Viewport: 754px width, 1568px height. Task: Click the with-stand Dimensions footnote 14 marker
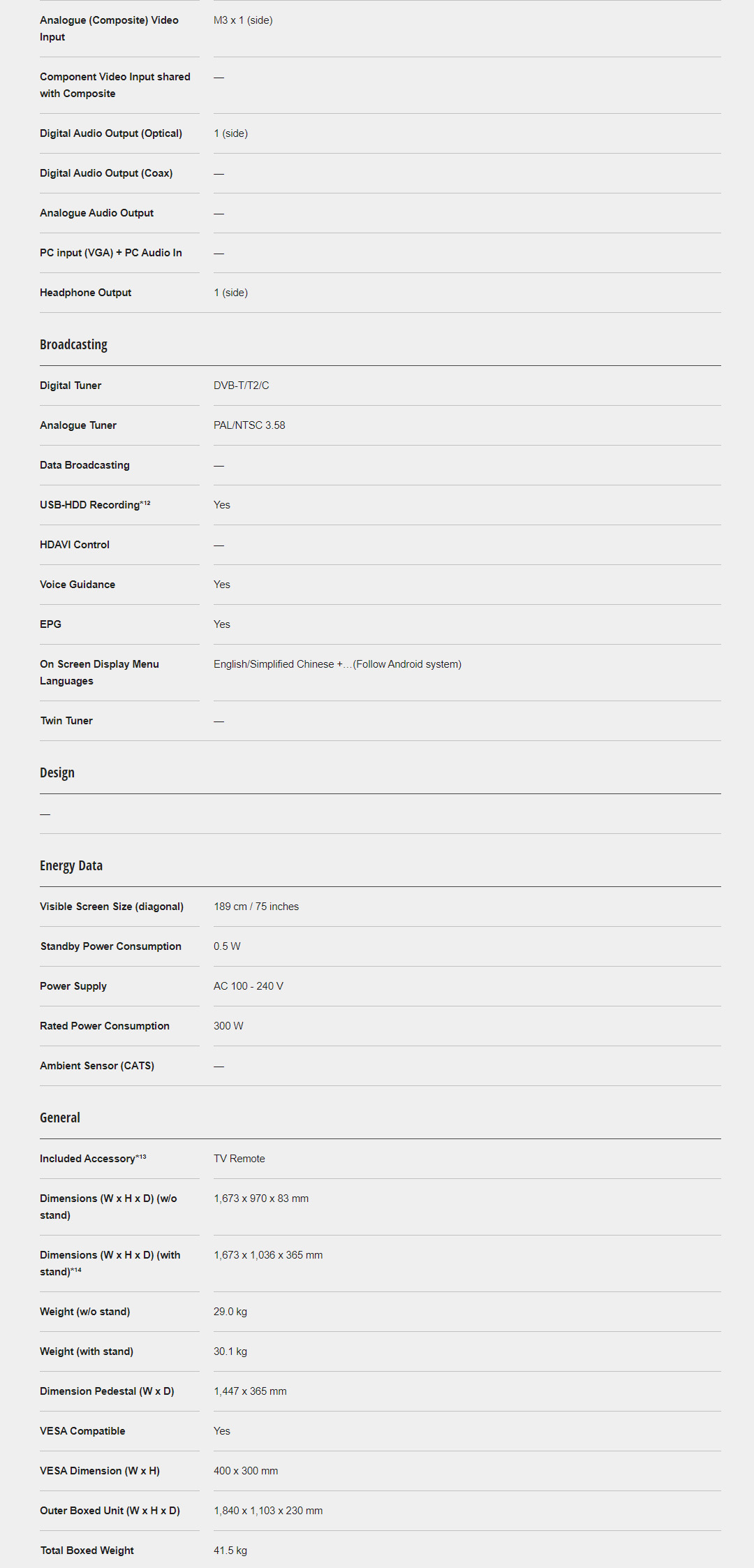[76, 1270]
